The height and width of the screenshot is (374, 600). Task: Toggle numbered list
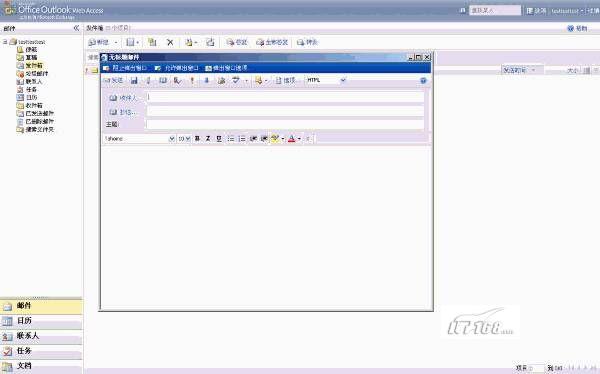tap(242, 139)
